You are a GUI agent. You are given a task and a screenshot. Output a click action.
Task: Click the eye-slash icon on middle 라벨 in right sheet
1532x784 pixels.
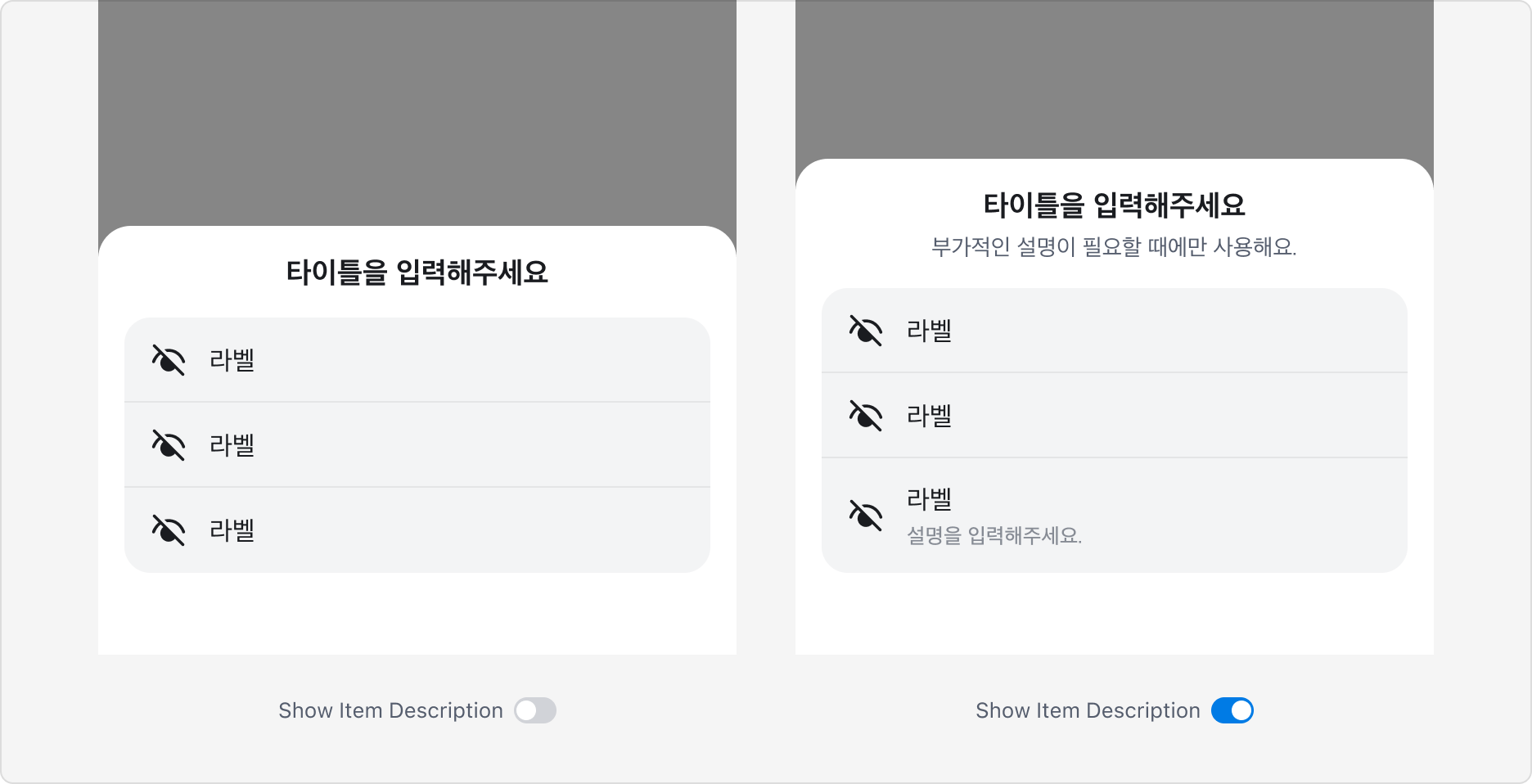tap(867, 417)
